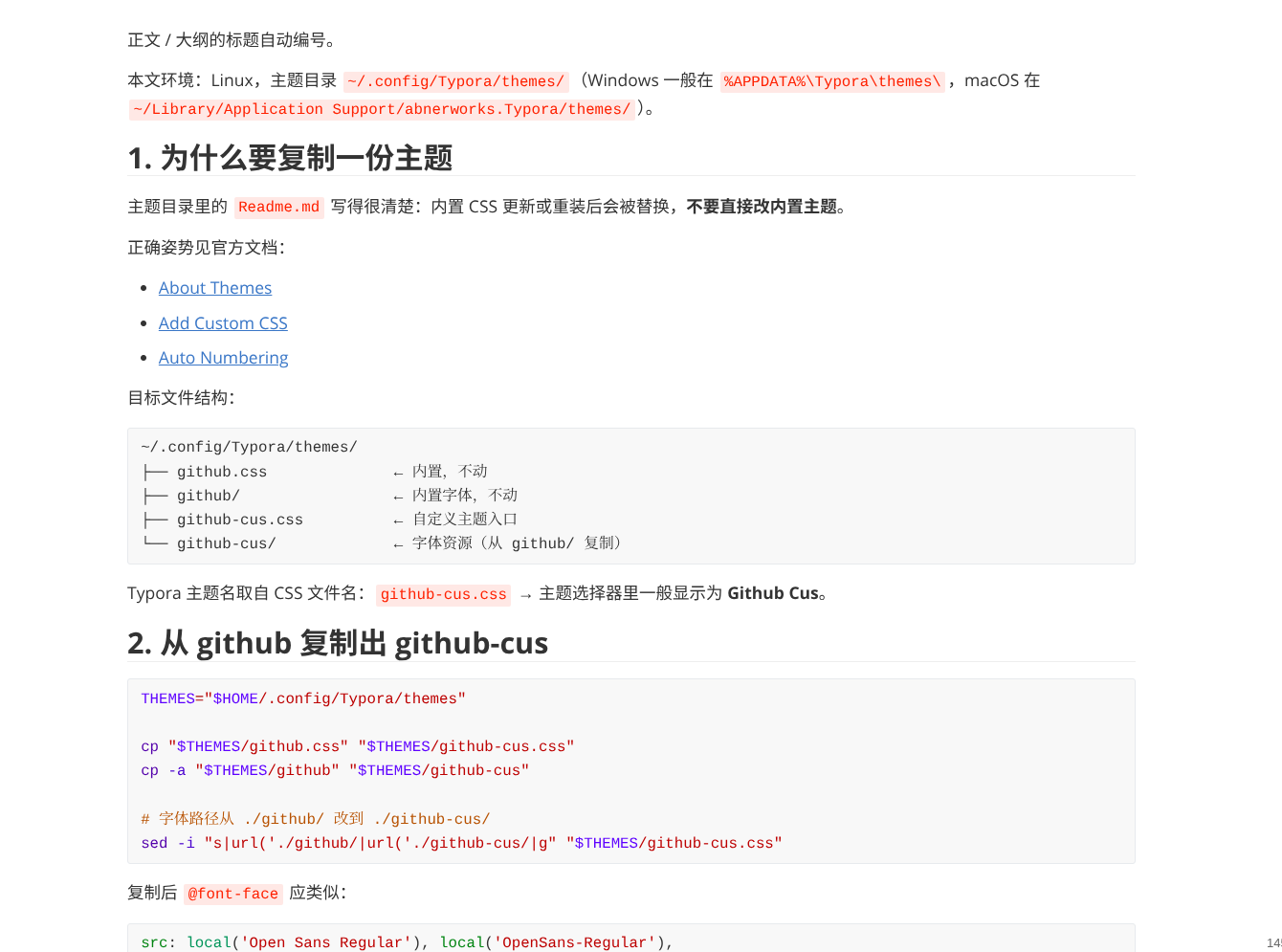
Task: Click the github-cus.css inline code in paragraph
Action: click(443, 594)
